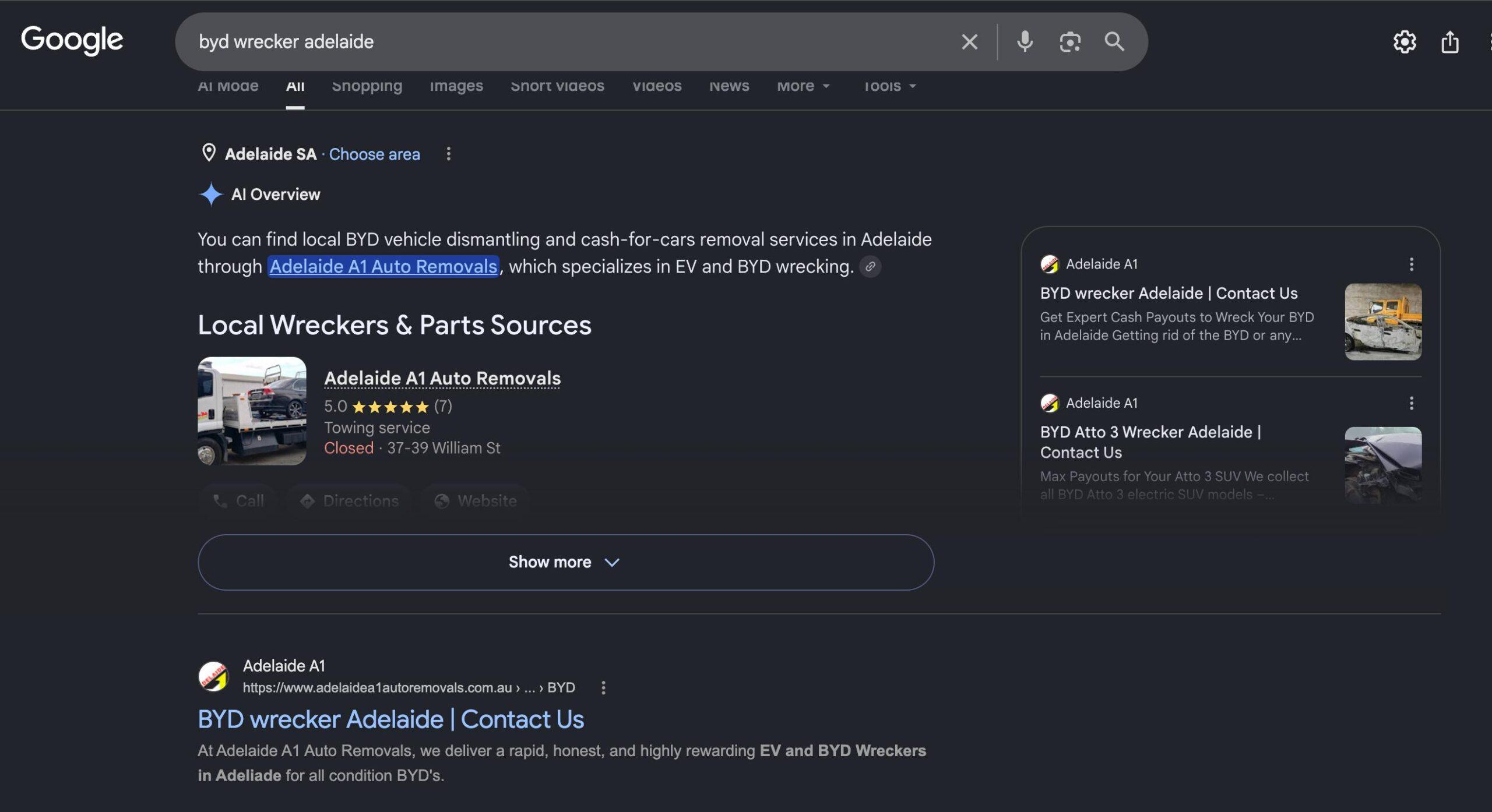The width and height of the screenshot is (1492, 812).
Task: Click 'Get Expert Cash Payouts' card snippet
Action: [x=1177, y=326]
